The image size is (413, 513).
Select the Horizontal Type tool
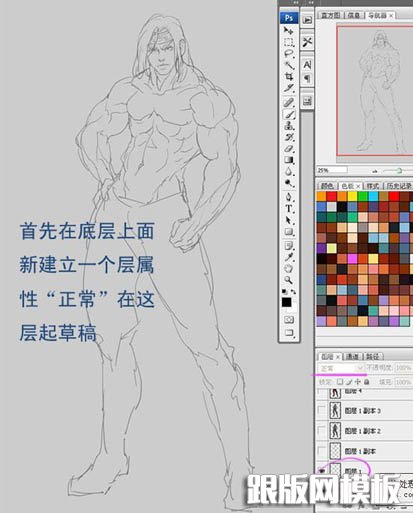[x=289, y=209]
